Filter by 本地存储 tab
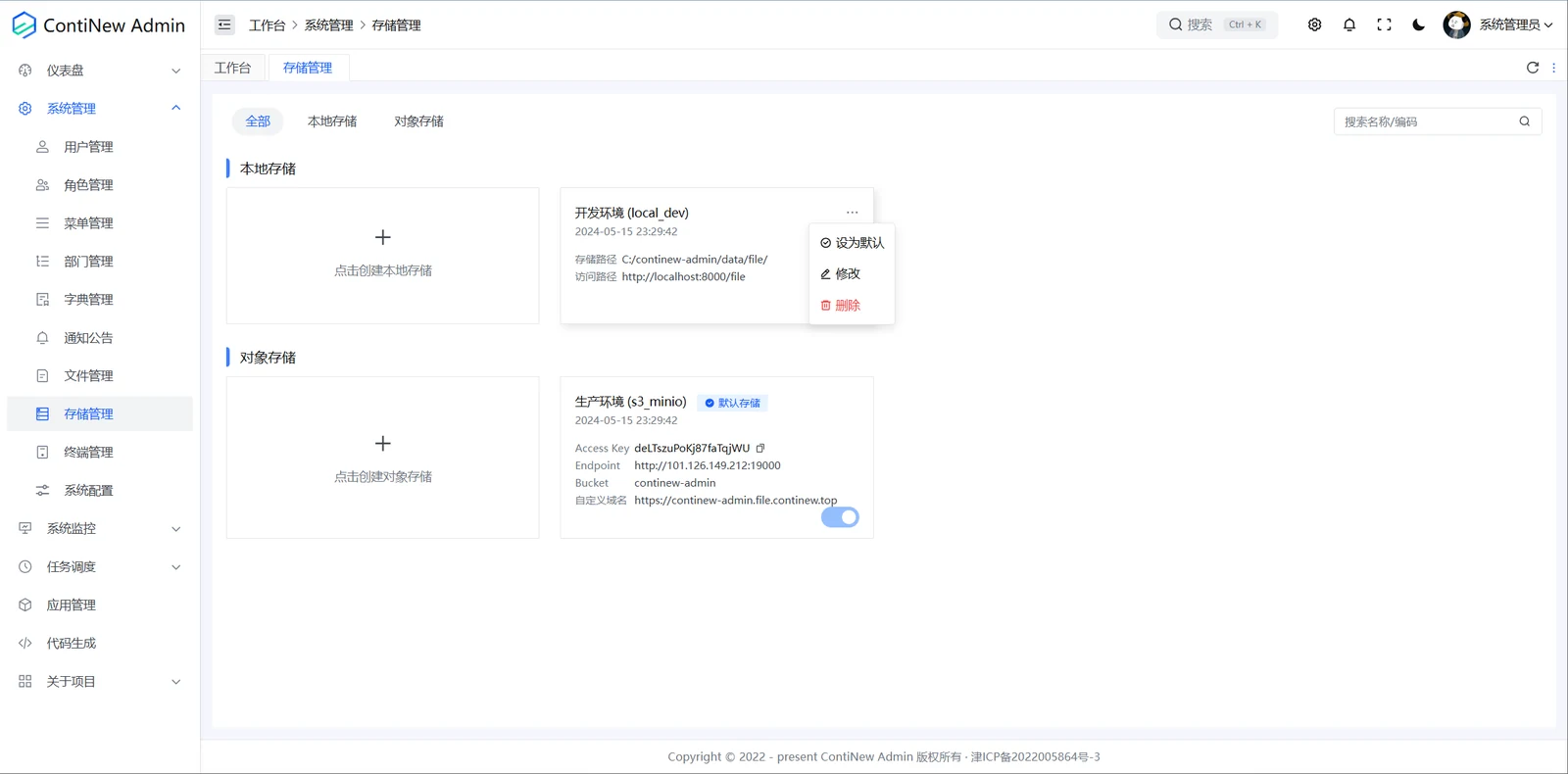The width and height of the screenshot is (1568, 774). tap(332, 121)
